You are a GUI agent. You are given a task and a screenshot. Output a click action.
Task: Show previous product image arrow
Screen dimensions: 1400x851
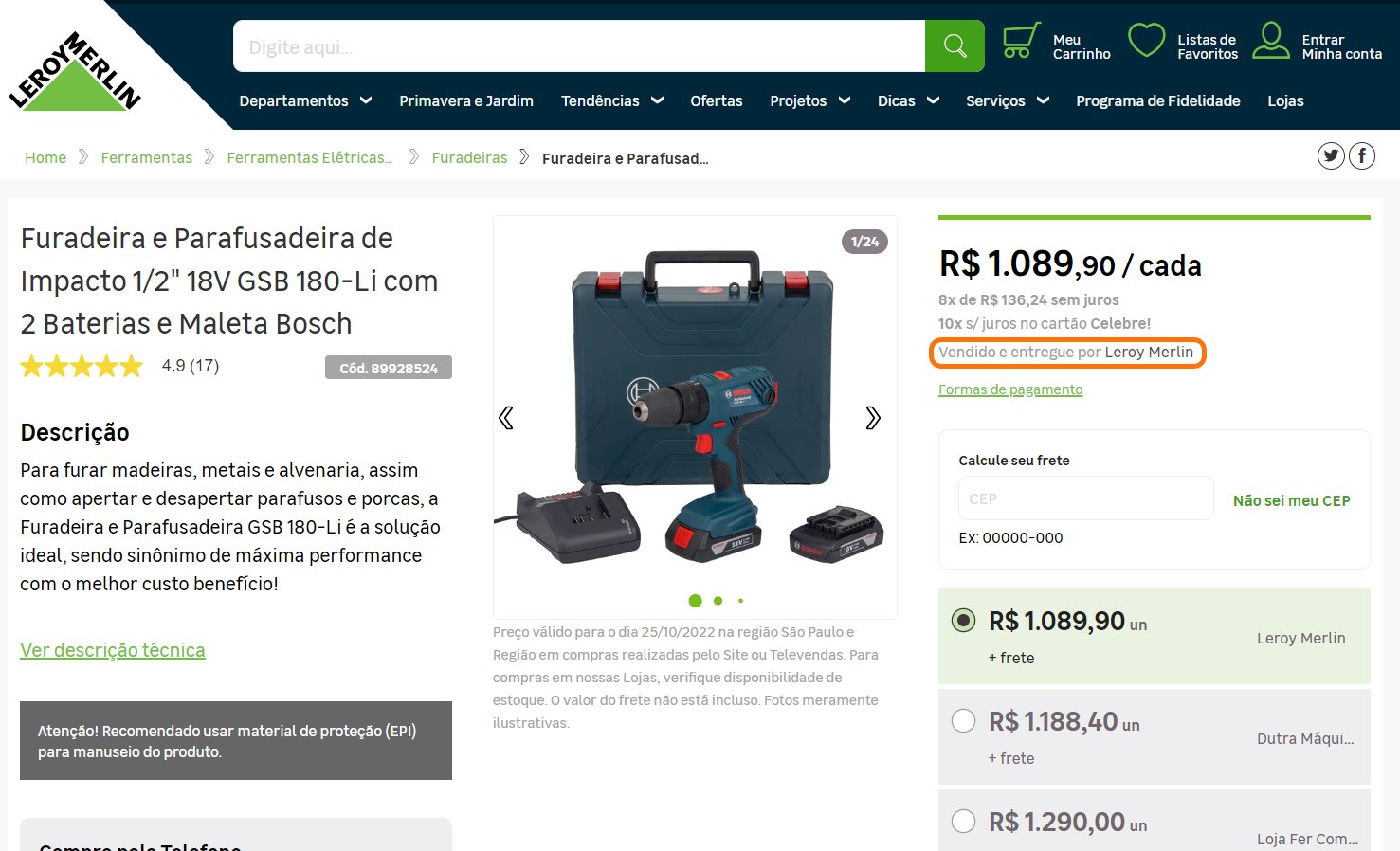coord(506,418)
